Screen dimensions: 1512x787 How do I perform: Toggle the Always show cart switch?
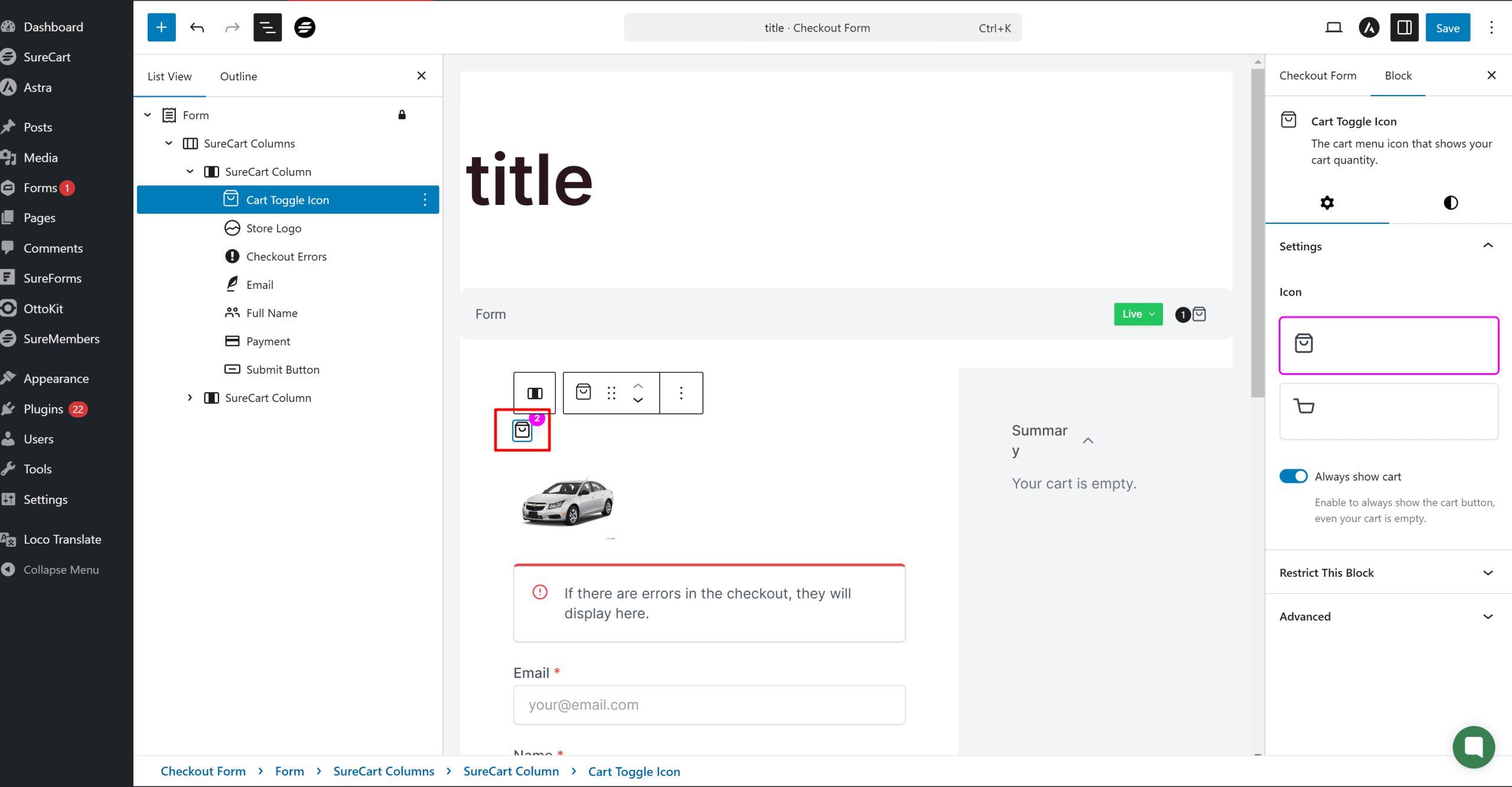coord(1293,476)
